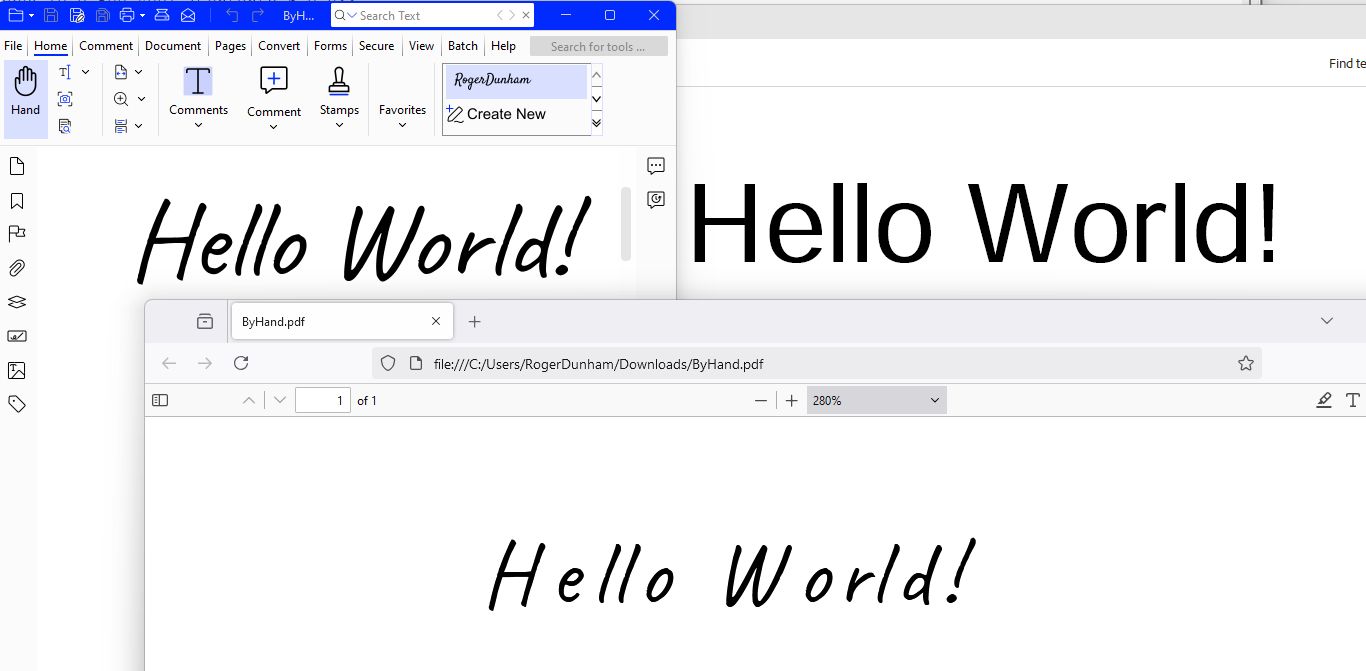This screenshot has width=1366, height=671.
Task: Open the Bookmarks sidebar panel
Action: click(x=17, y=201)
